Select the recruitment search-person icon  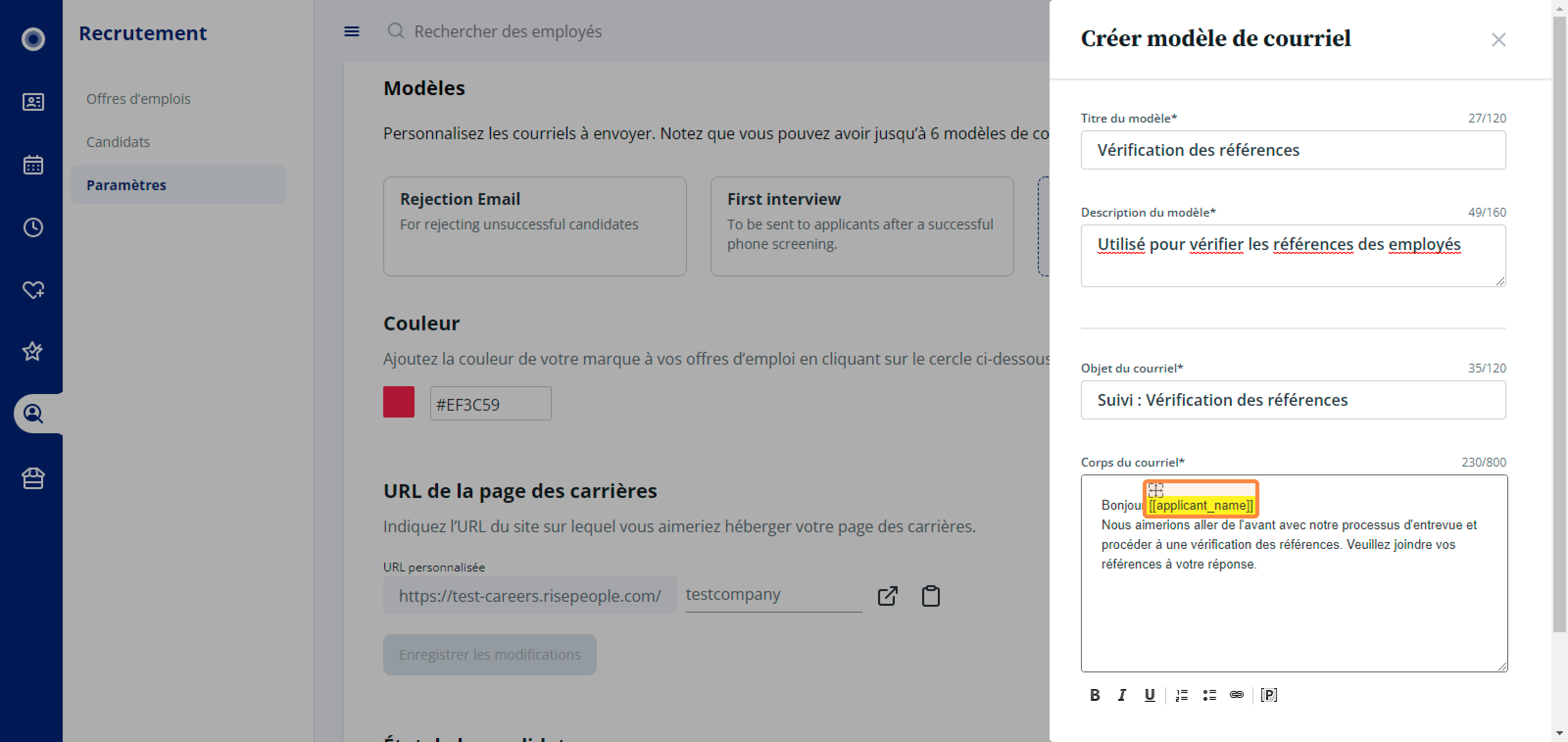point(33,414)
